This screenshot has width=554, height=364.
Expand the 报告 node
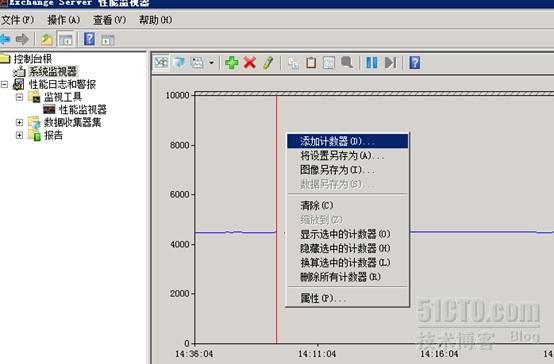coord(19,135)
